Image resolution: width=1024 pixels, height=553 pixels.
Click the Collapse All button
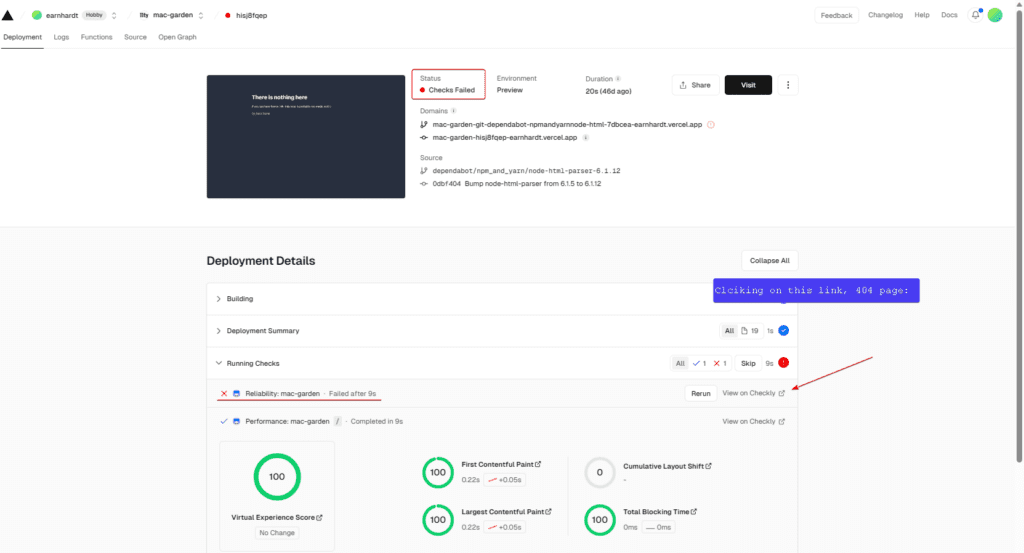[x=769, y=261]
